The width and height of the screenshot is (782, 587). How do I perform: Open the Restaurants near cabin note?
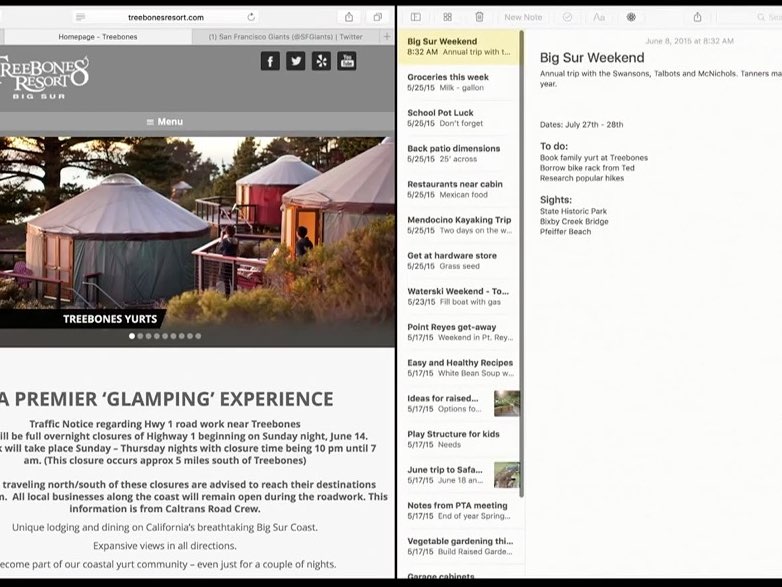point(459,190)
